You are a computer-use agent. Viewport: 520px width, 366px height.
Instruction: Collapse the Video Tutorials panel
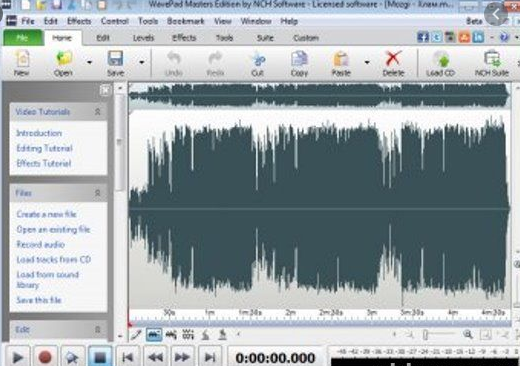(97, 111)
